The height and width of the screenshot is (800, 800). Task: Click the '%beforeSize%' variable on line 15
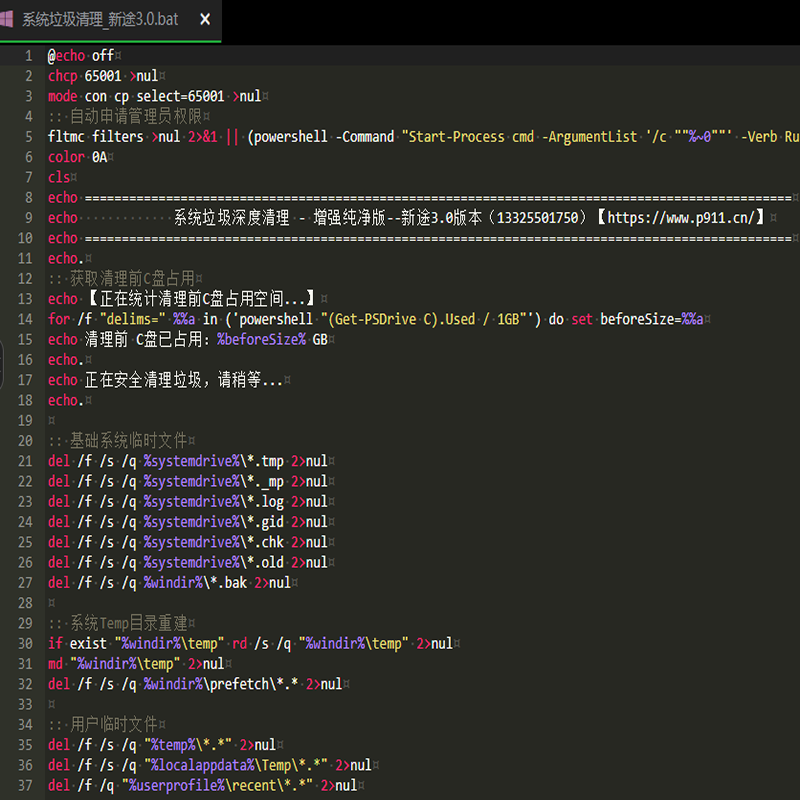(261, 340)
